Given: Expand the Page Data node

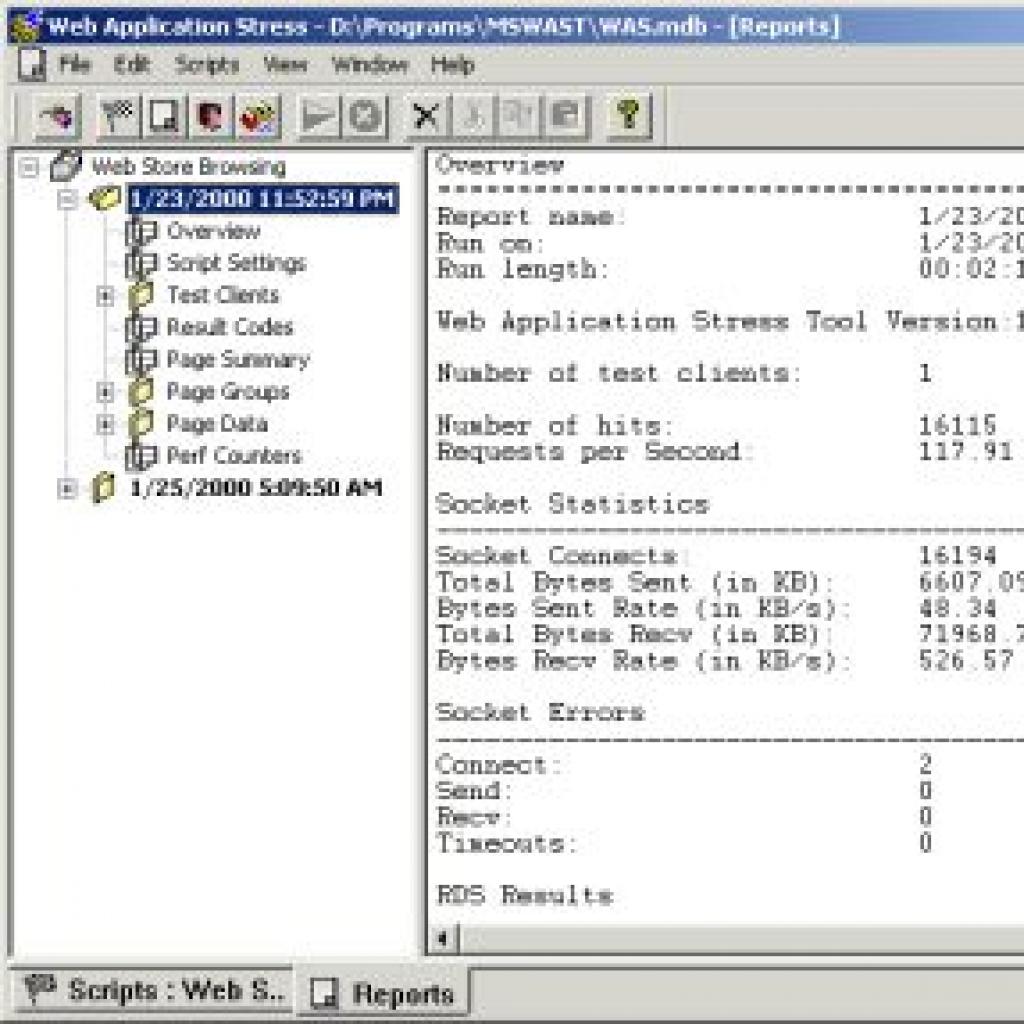Looking at the screenshot, I should point(104,424).
